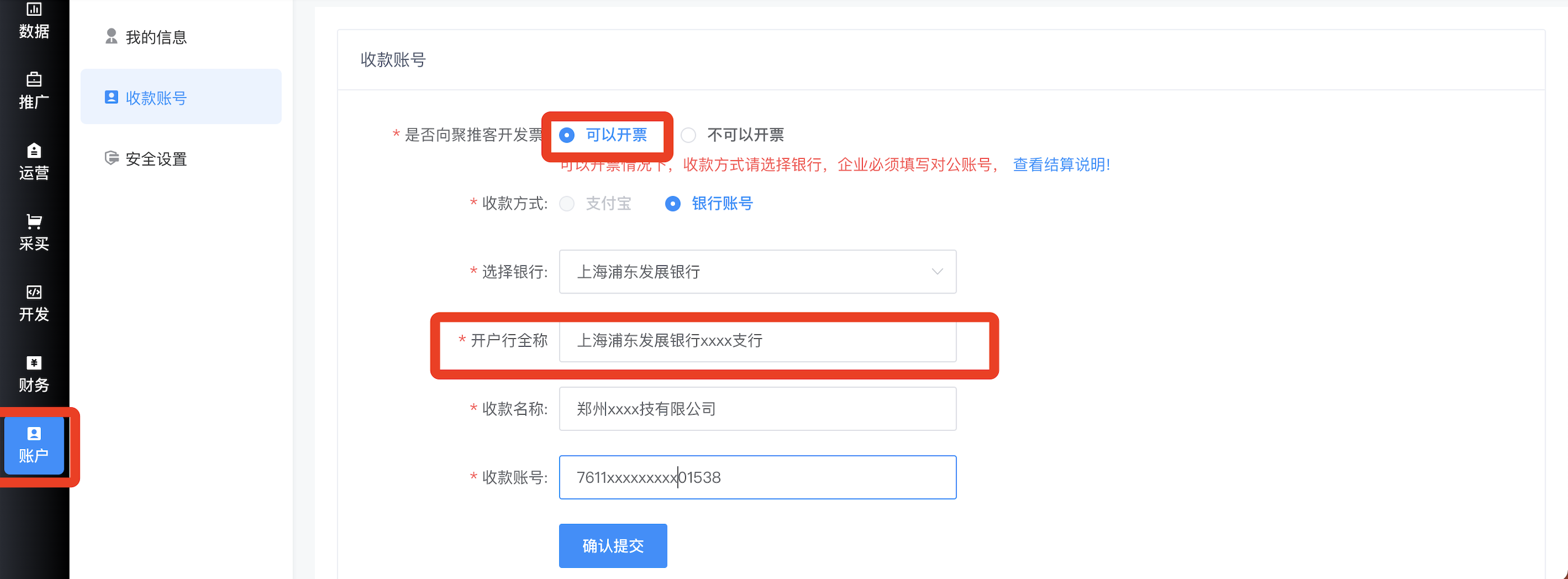Focus the 收款名称 text field
1568x579 pixels.
pyautogui.click(x=757, y=409)
